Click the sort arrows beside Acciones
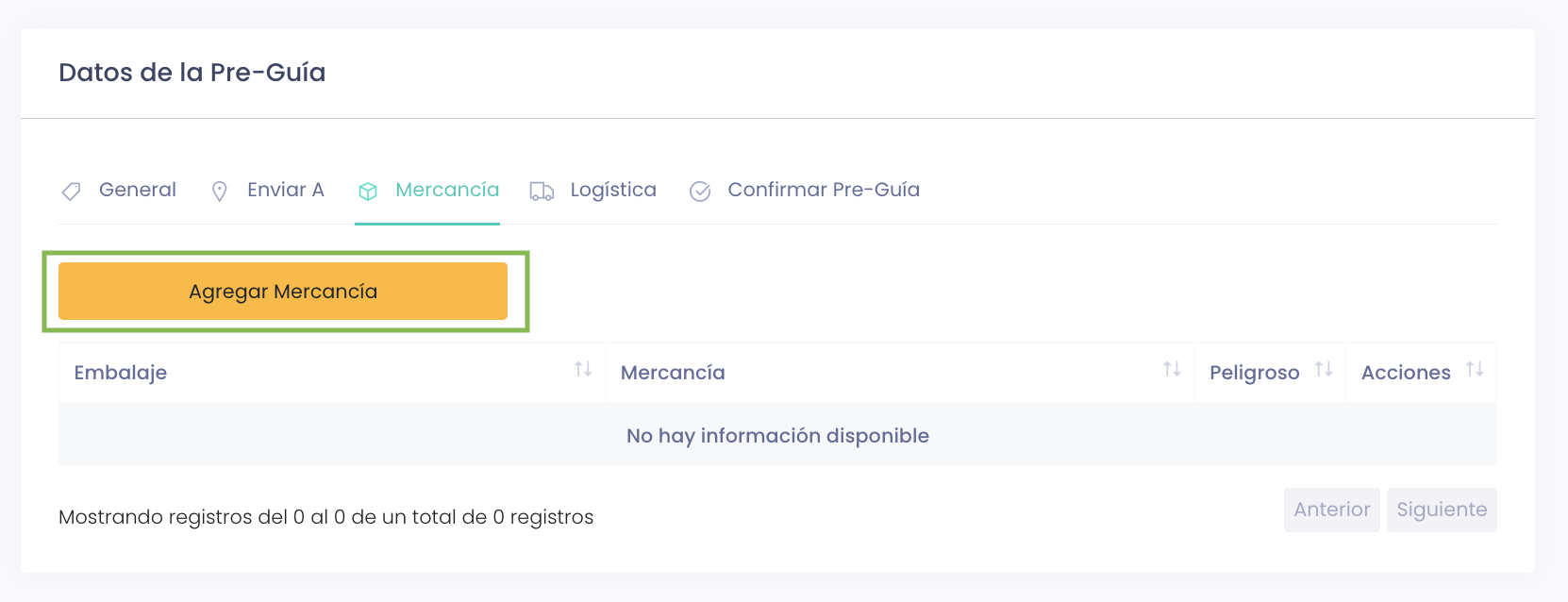 tap(1475, 370)
